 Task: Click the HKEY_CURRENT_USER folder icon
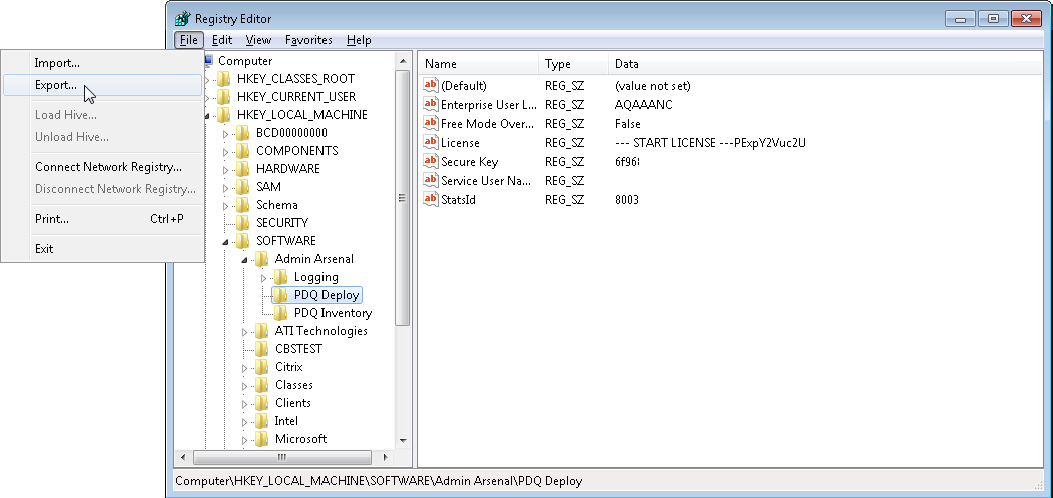pos(224,97)
